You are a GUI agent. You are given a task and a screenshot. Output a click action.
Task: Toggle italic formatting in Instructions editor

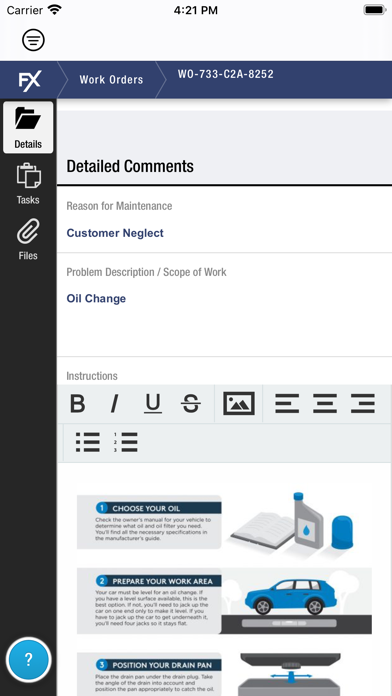[x=115, y=404]
